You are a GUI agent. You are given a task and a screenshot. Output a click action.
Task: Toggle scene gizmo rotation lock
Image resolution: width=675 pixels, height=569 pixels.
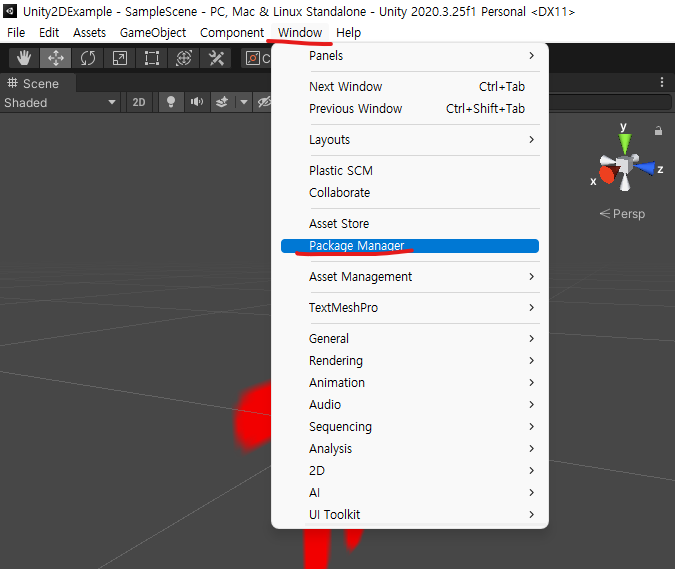[x=658, y=130]
